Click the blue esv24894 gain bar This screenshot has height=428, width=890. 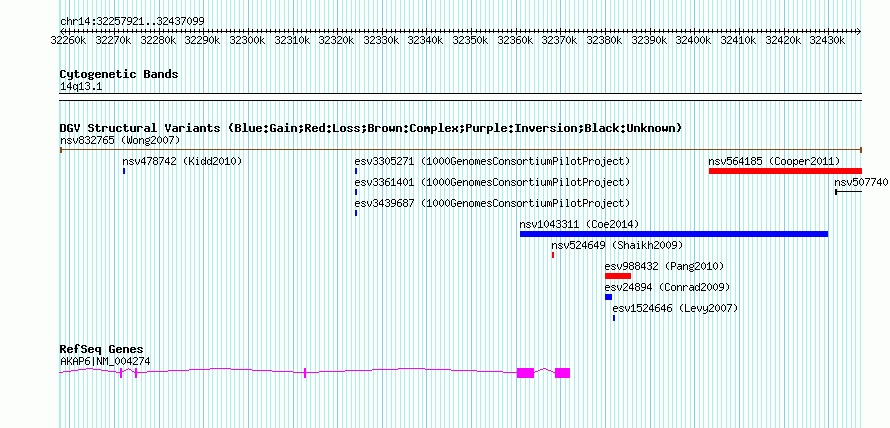coord(608,297)
